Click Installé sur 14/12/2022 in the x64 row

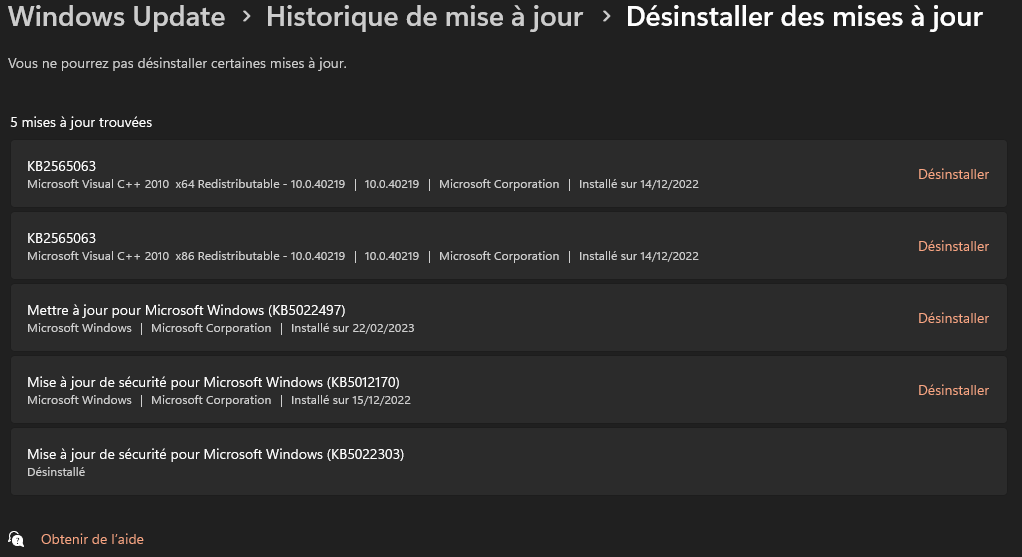pos(639,184)
